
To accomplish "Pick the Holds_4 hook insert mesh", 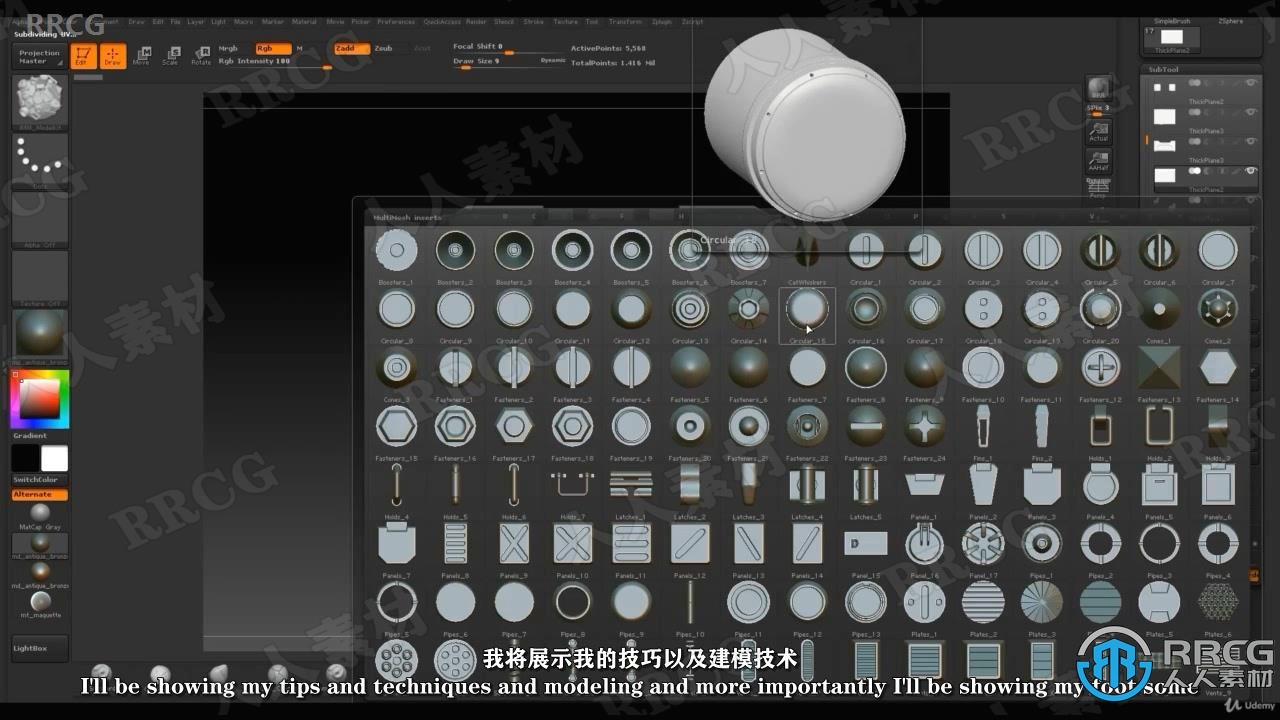I will tap(396, 486).
